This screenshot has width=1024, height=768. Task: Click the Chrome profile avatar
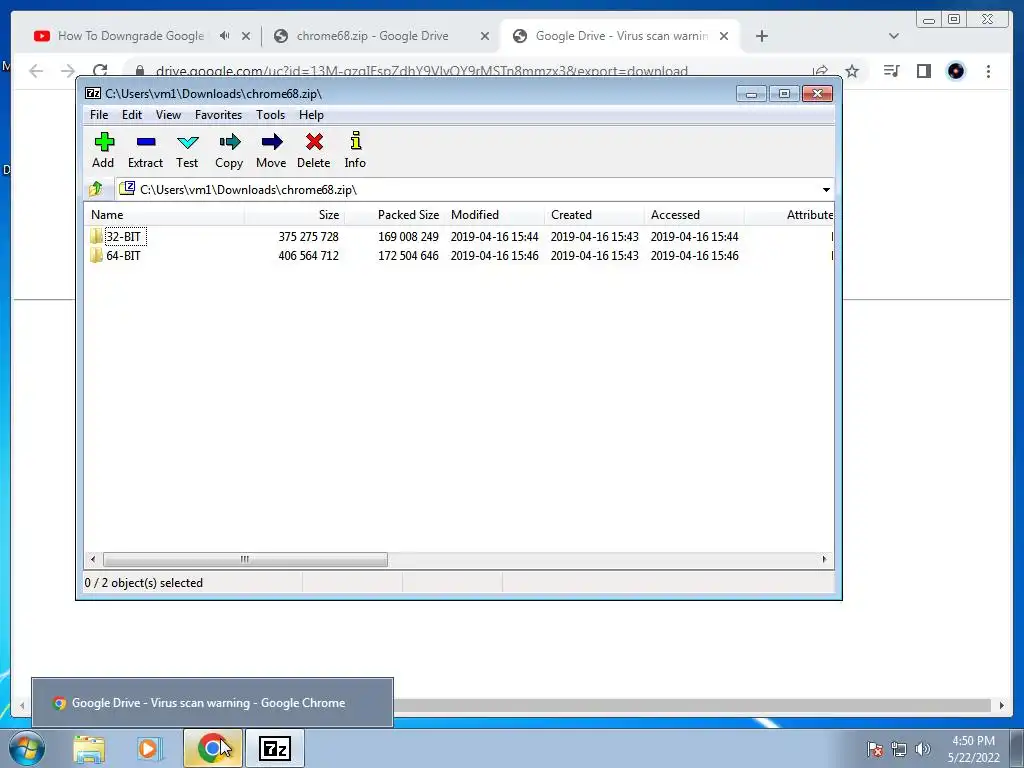coord(955,71)
